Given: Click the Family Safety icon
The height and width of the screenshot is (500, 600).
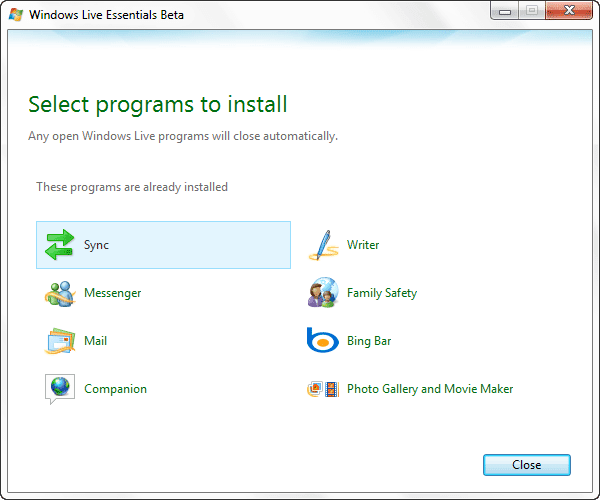Looking at the screenshot, I should [323, 293].
